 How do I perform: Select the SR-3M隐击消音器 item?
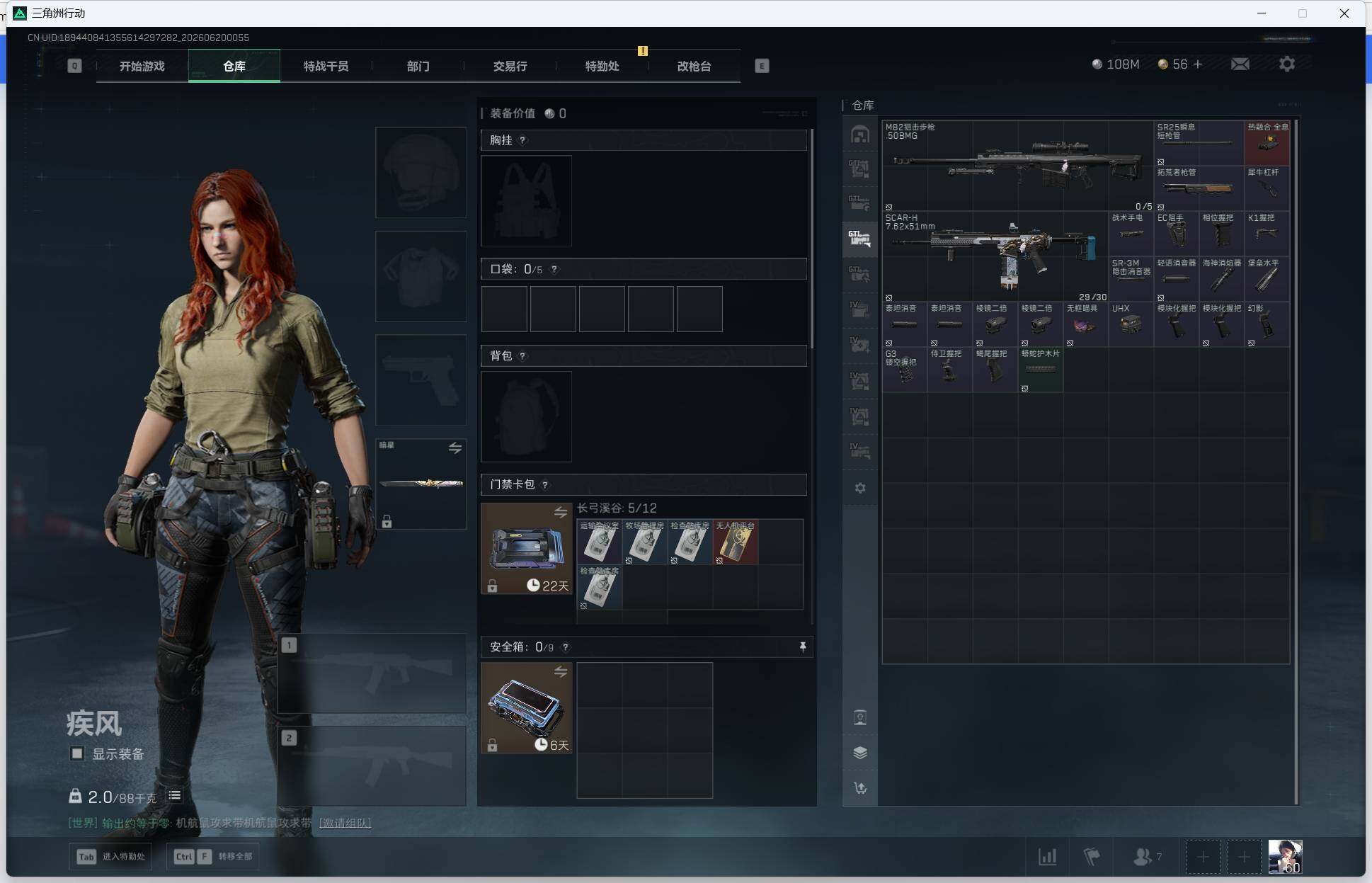point(1131,279)
